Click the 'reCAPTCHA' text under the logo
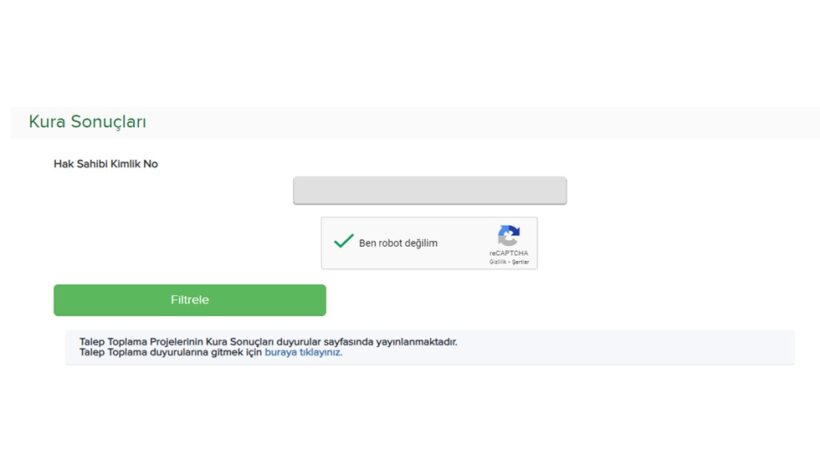This screenshot has width=820, height=460. pyautogui.click(x=508, y=253)
